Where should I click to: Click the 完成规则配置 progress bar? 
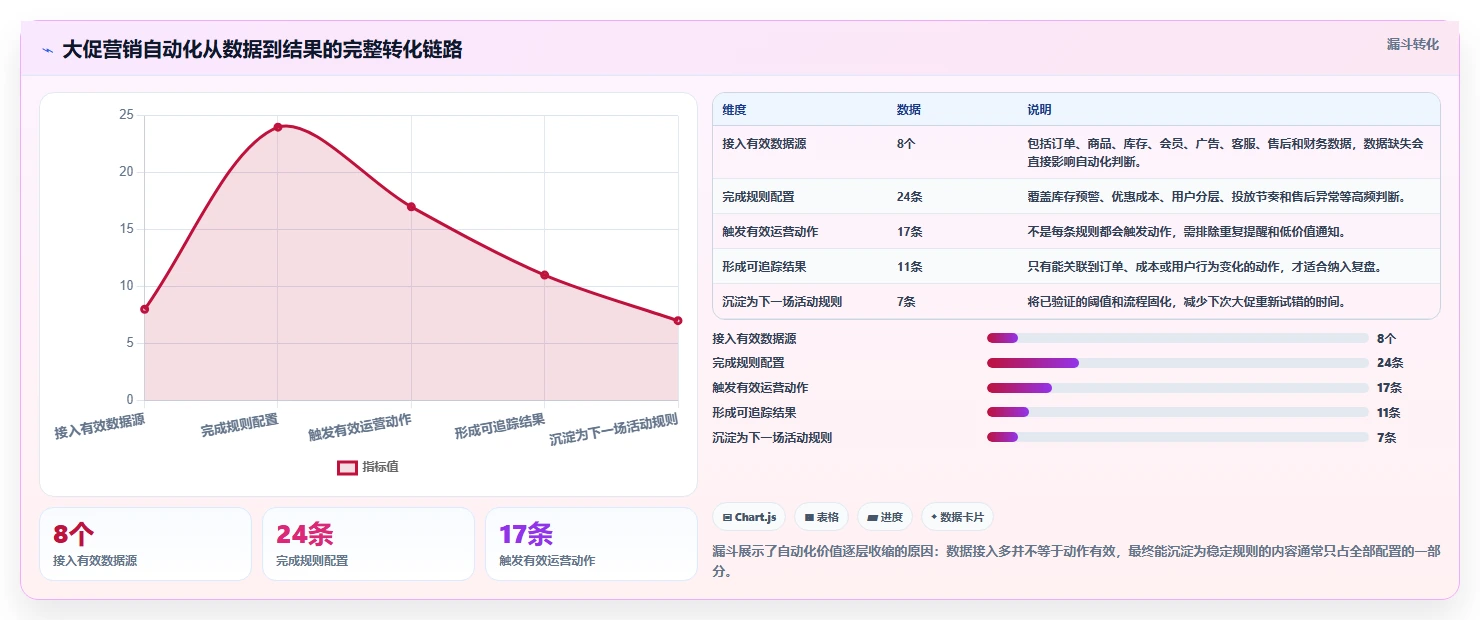[1177, 363]
